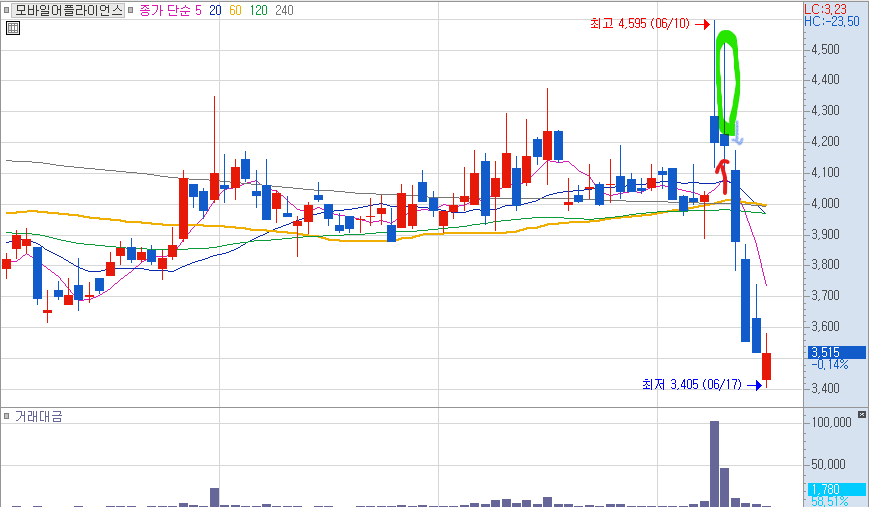Click the current price tag 3,515
This screenshot has width=869, height=507.
coord(836,352)
